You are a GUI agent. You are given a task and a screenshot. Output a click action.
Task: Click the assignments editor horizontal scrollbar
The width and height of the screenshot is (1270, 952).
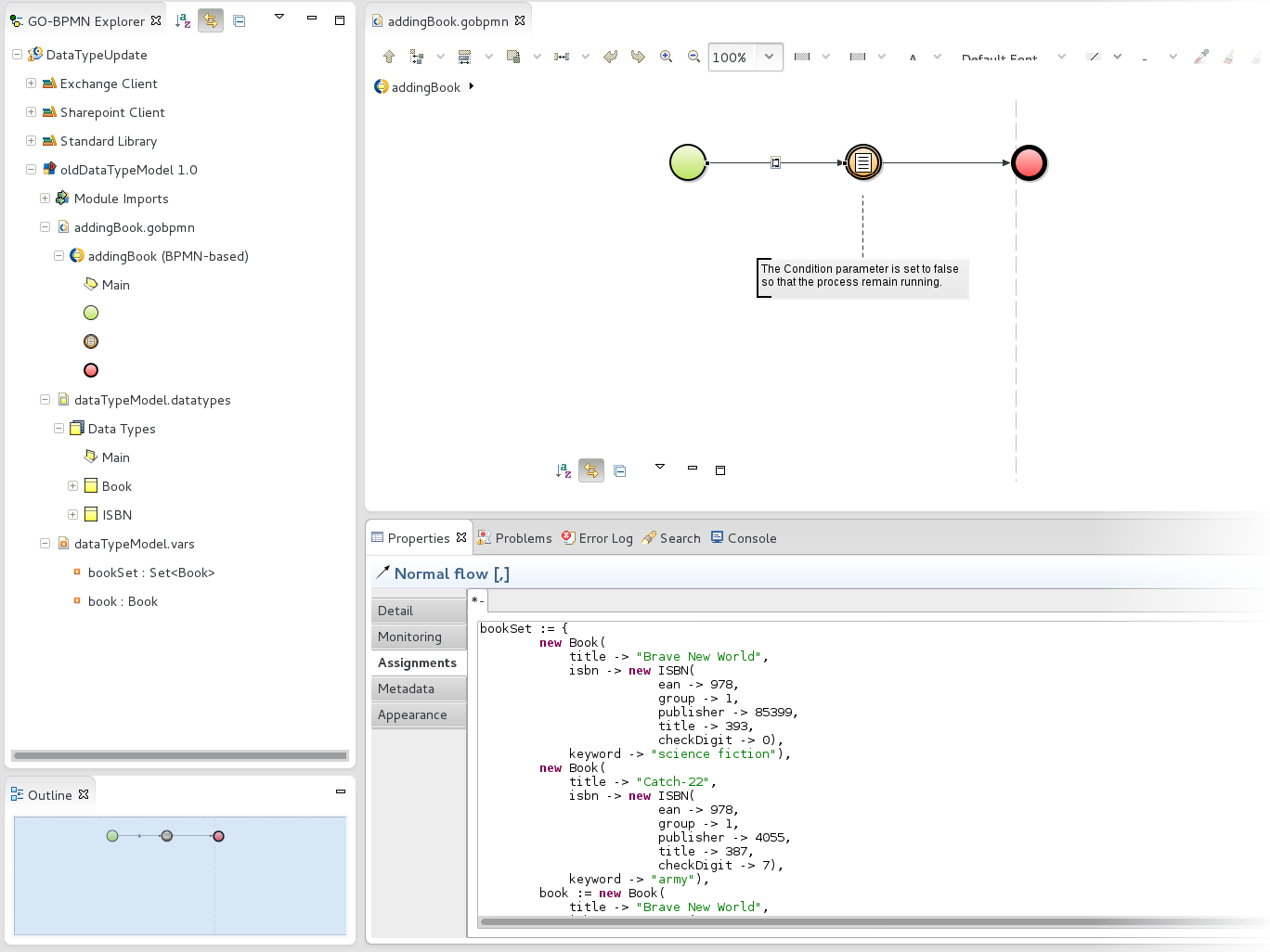click(x=873, y=921)
